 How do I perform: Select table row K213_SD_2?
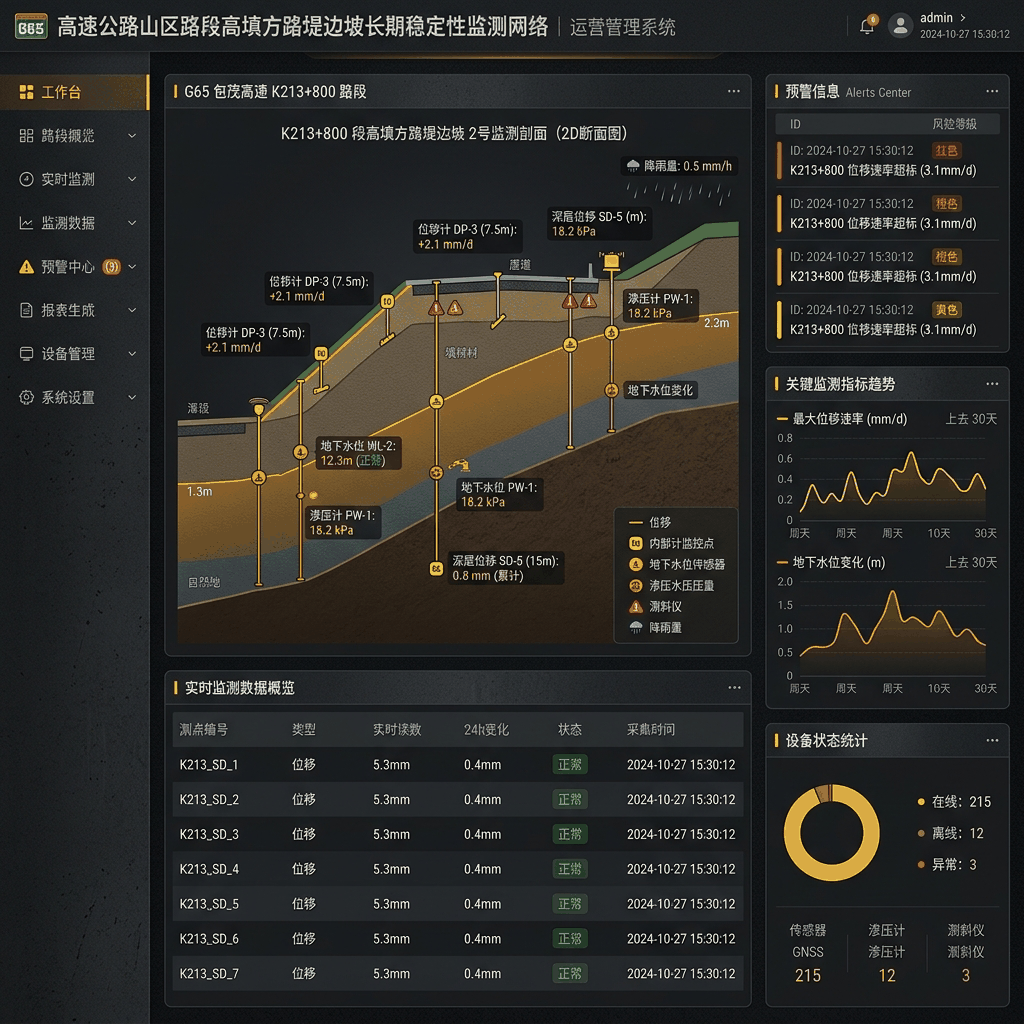(458, 799)
